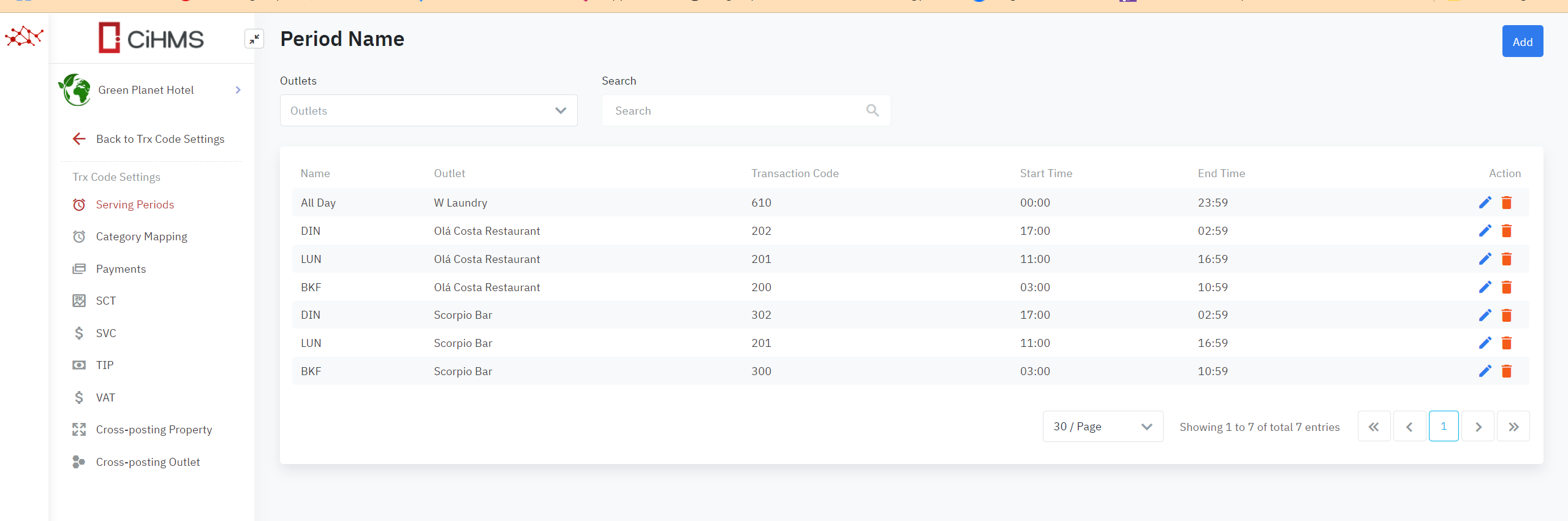The width and height of the screenshot is (1568, 521).
Task: Delete the Olá Costa Restaurant LUN period
Action: (1506, 259)
